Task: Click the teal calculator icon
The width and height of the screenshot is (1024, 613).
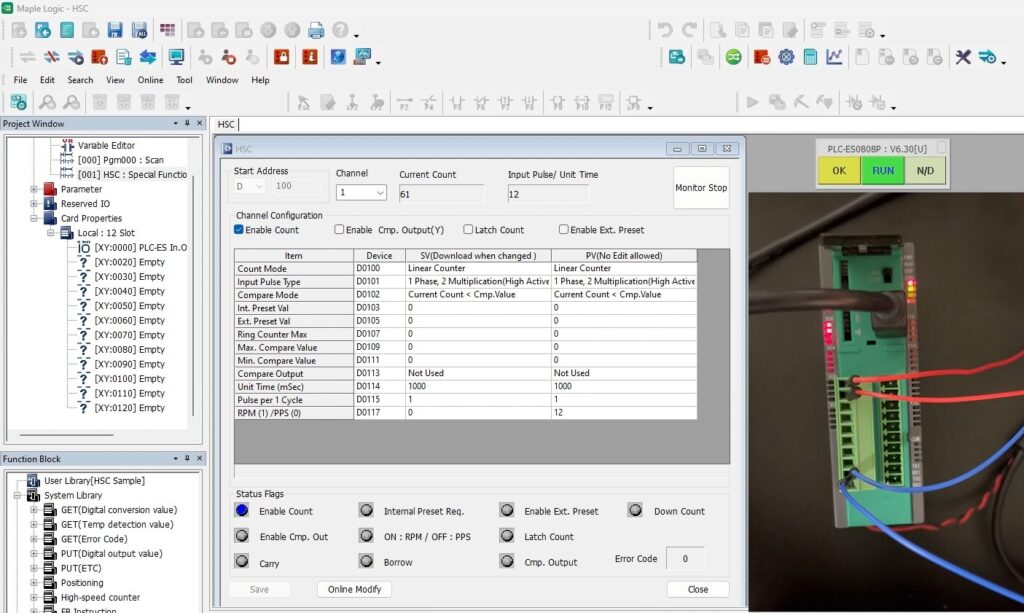Action: pyautogui.click(x=810, y=57)
